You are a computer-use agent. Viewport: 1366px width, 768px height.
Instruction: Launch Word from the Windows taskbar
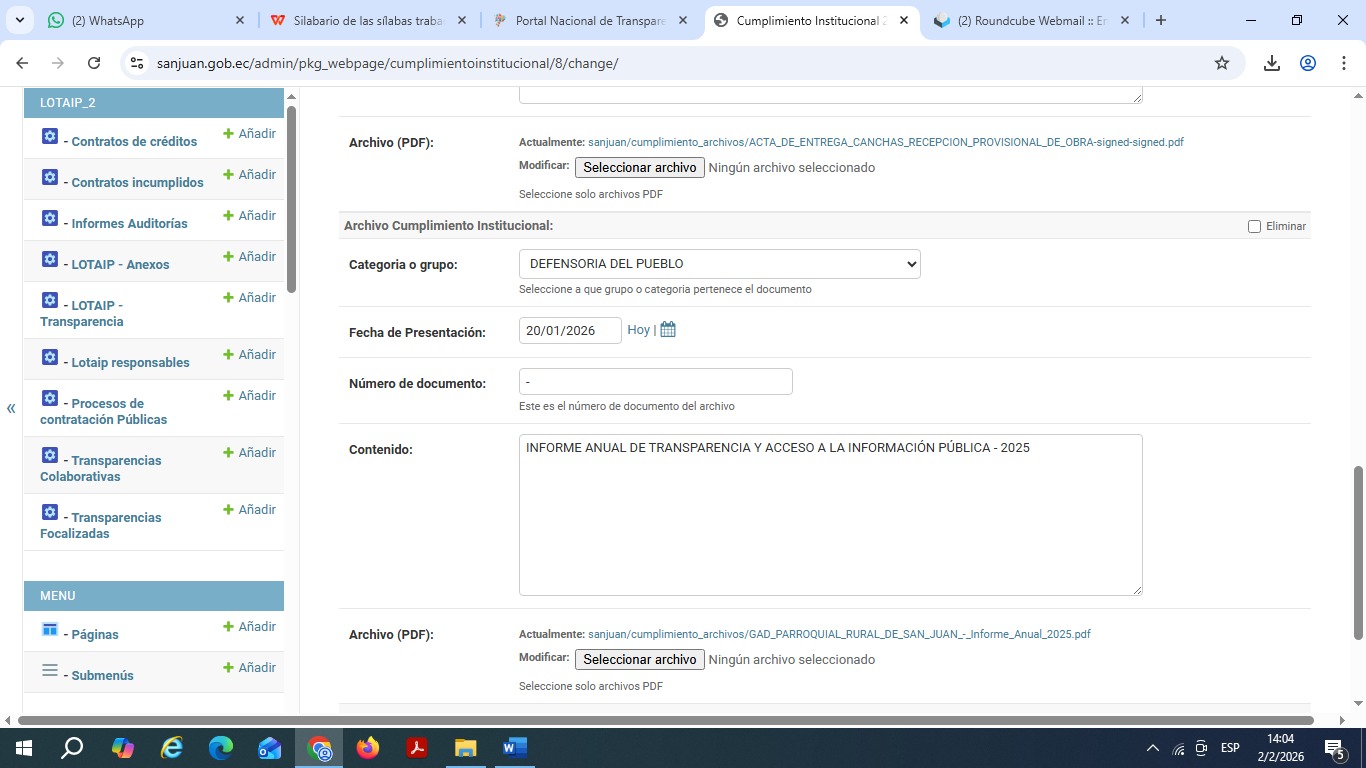514,748
